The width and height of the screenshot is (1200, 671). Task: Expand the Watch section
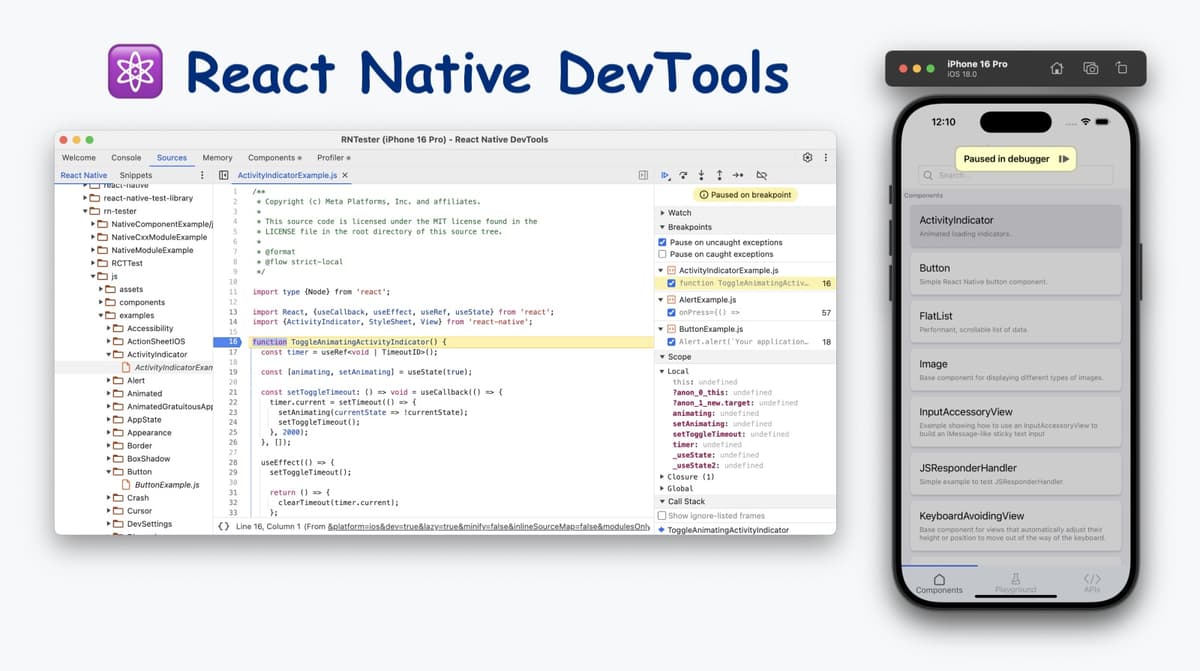[x=661, y=212]
